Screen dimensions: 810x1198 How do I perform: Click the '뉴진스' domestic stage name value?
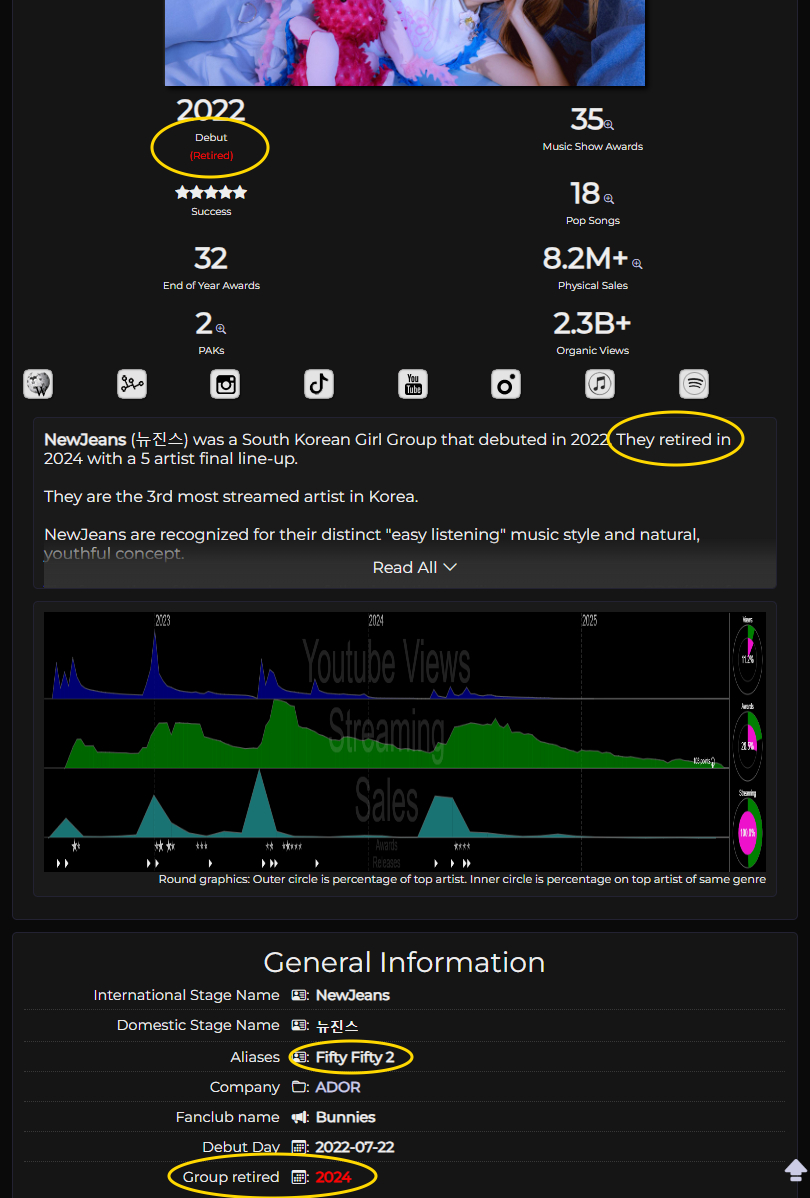click(x=337, y=1025)
